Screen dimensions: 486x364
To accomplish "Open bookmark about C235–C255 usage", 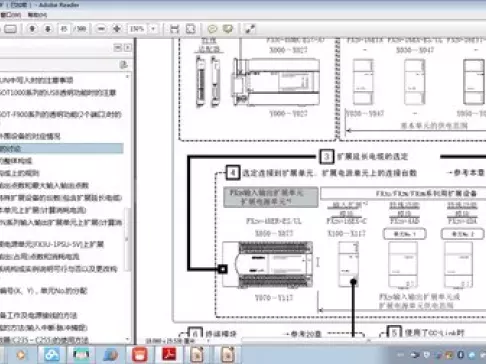I will [44, 340].
